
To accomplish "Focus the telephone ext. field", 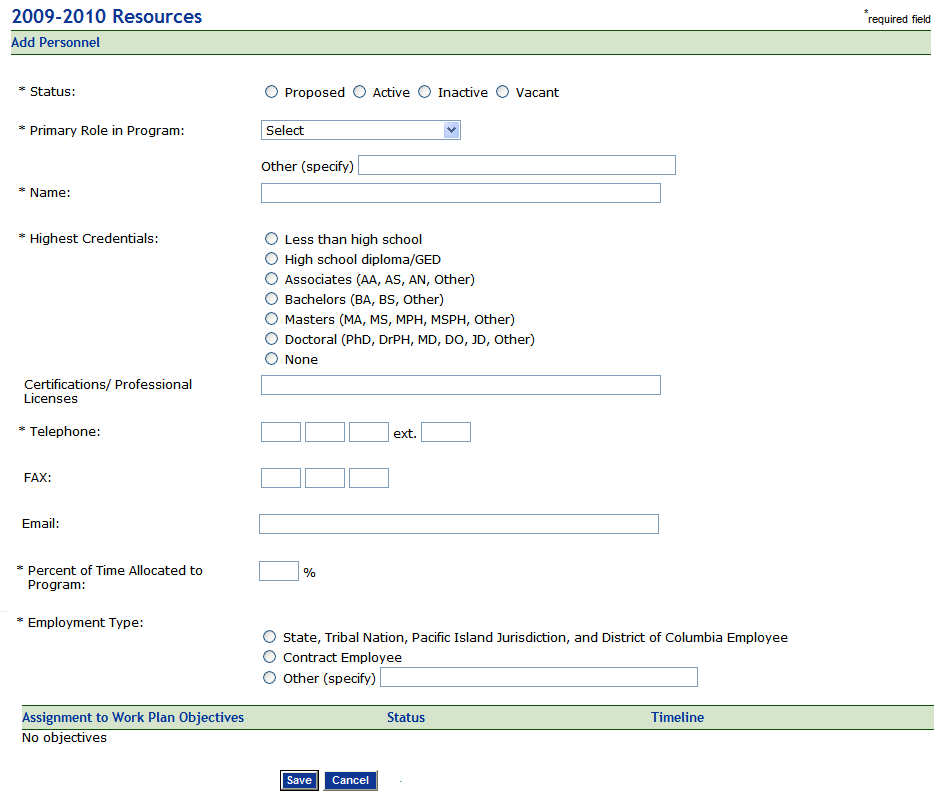I will tap(446, 432).
